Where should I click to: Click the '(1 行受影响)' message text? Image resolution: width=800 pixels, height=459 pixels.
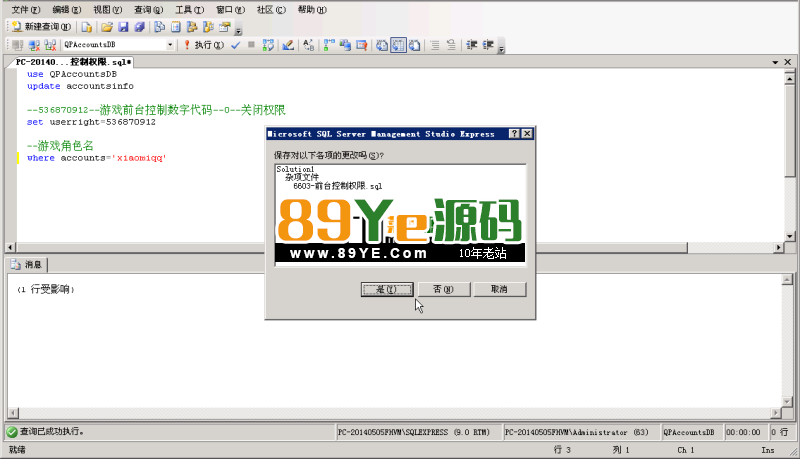coord(46,290)
